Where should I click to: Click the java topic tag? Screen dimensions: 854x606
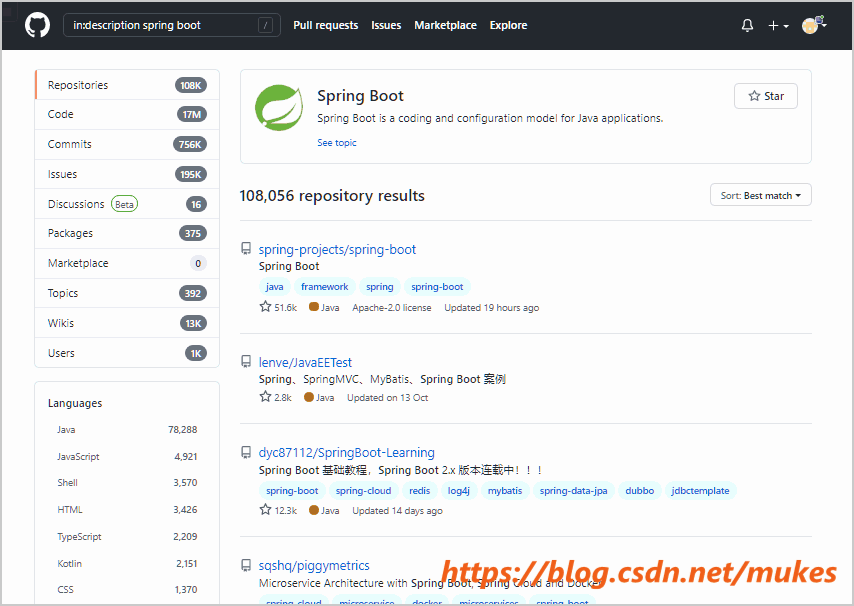(x=274, y=287)
